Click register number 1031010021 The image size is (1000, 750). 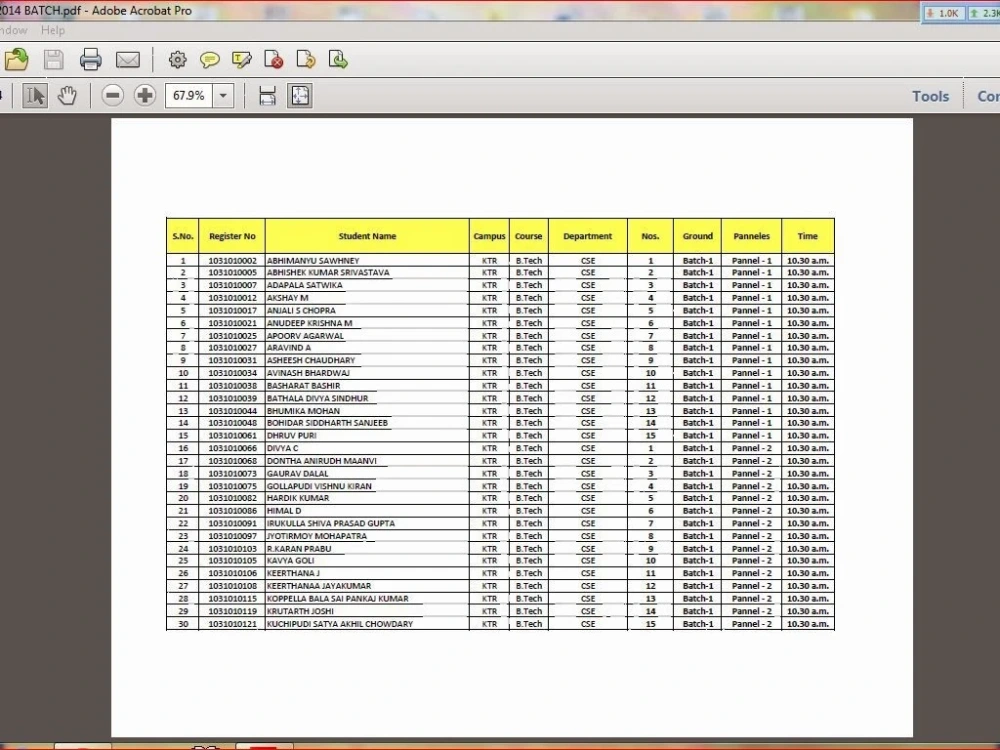click(232, 323)
